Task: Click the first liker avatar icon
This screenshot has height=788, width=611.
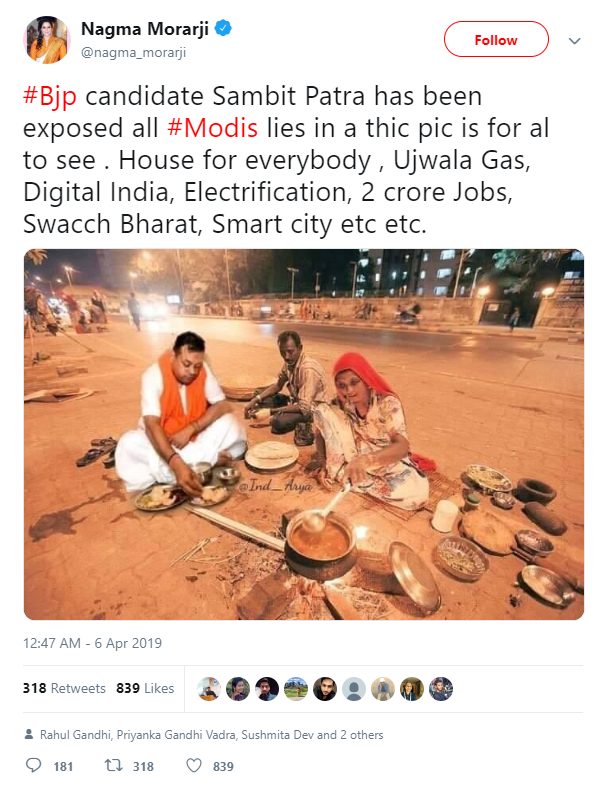Action: 209,688
